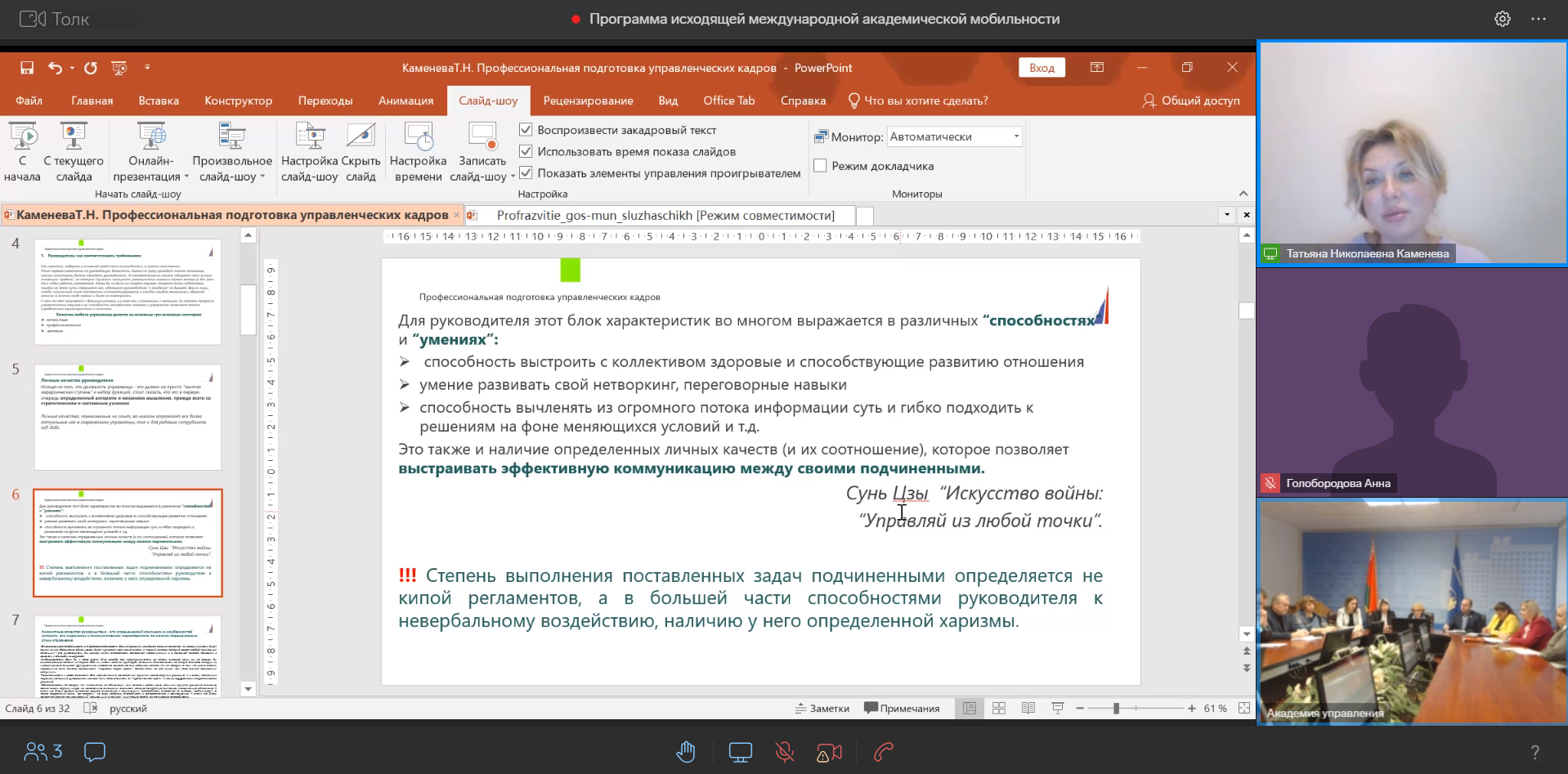Click the red hang up phone icon

(x=883, y=752)
